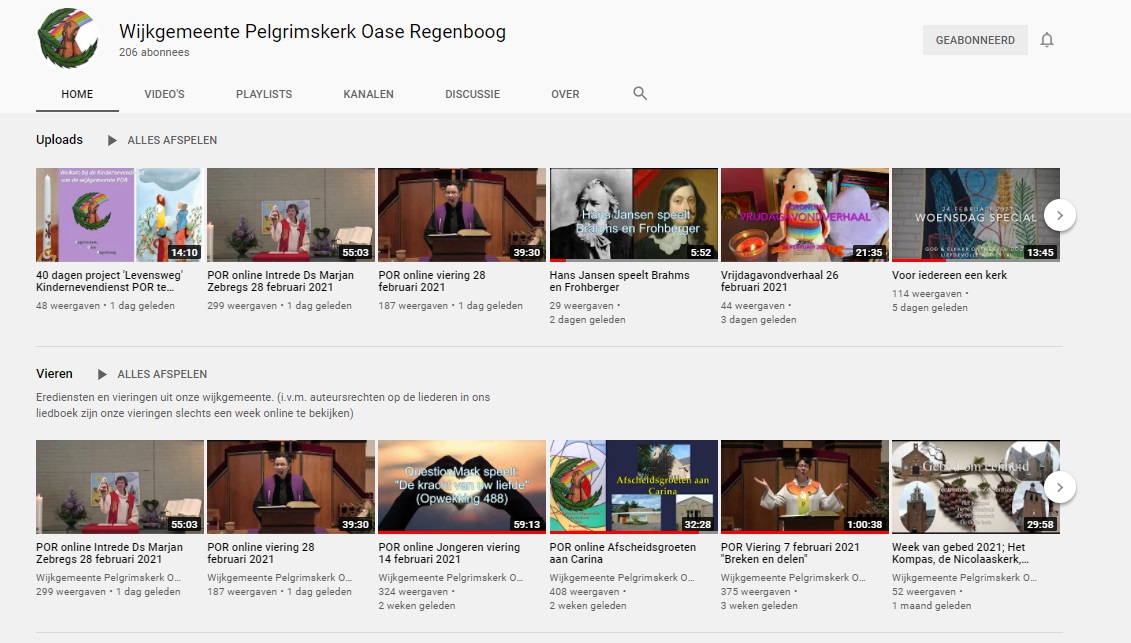Show next videos in Uploads row

tap(1060, 215)
